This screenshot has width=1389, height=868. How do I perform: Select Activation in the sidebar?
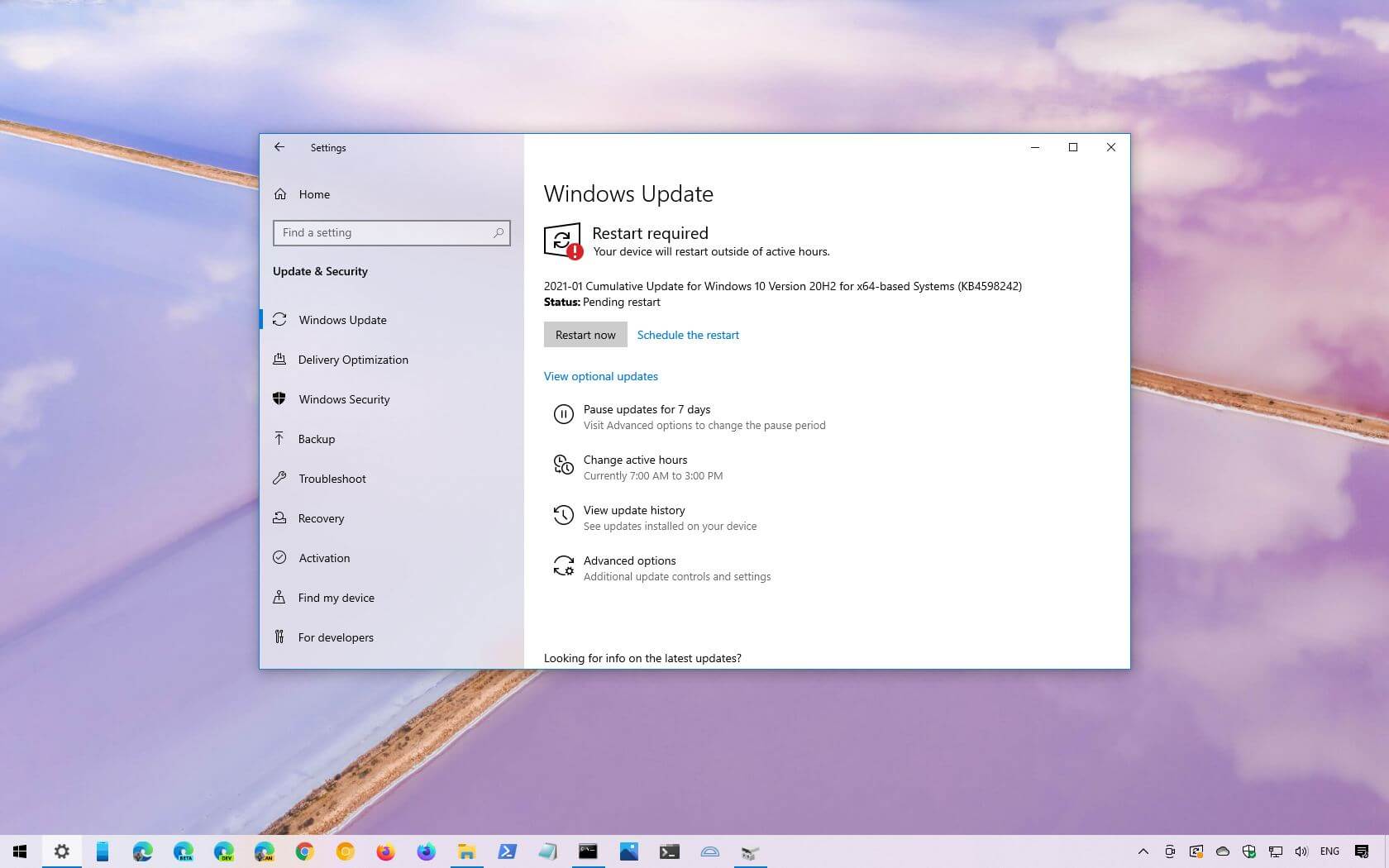pyautogui.click(x=323, y=558)
